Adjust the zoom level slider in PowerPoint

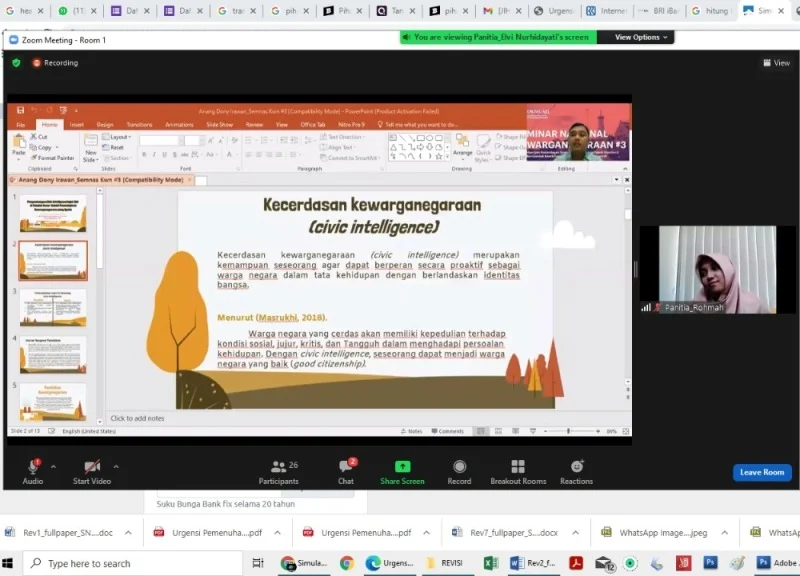[568, 430]
